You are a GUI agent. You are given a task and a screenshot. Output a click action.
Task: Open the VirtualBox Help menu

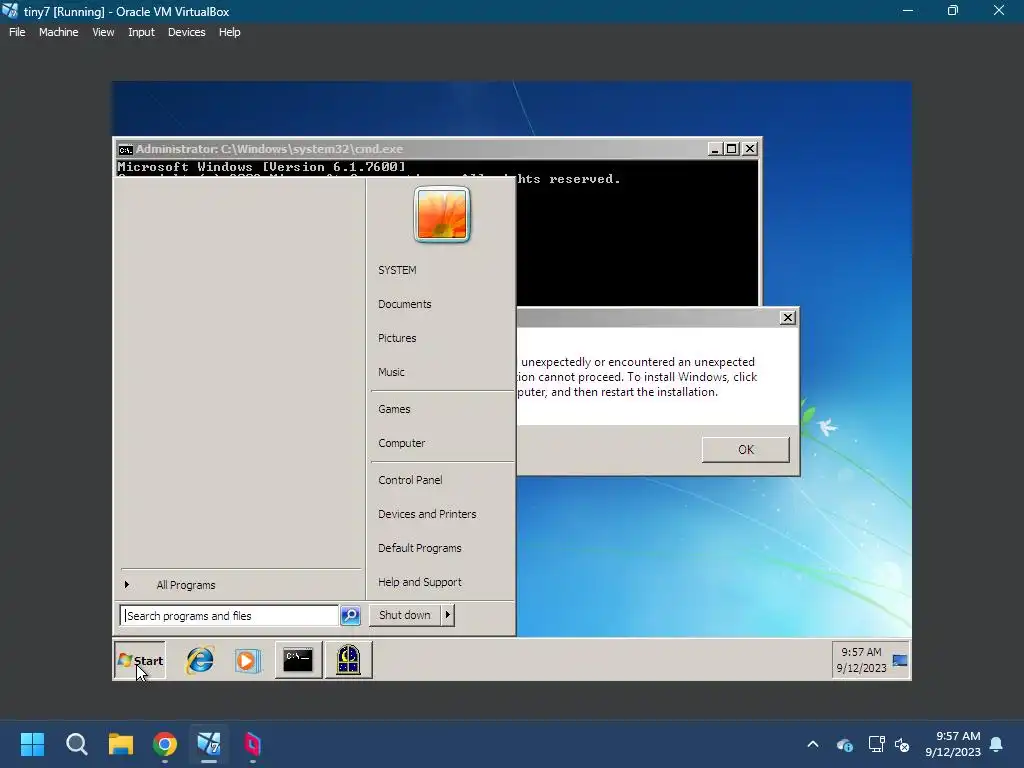coord(229,32)
